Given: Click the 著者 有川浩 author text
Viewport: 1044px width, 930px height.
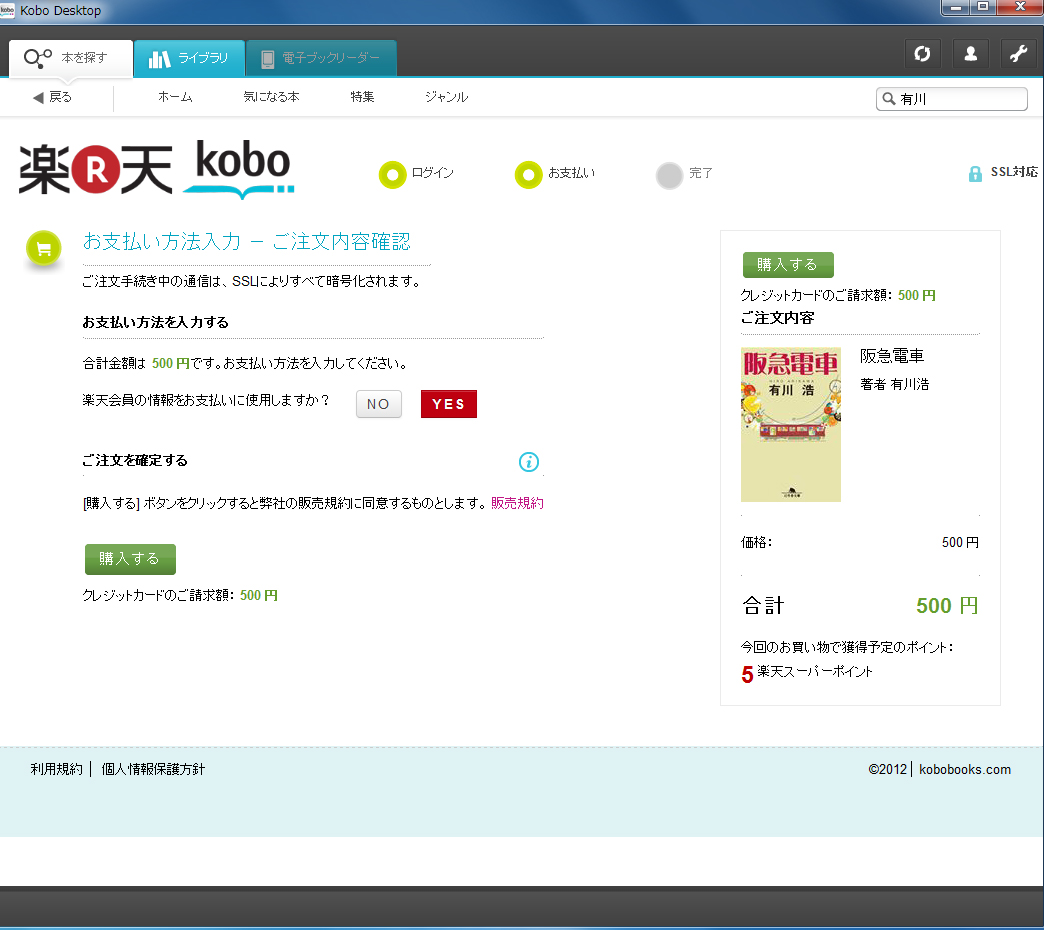Looking at the screenshot, I should pos(894,384).
